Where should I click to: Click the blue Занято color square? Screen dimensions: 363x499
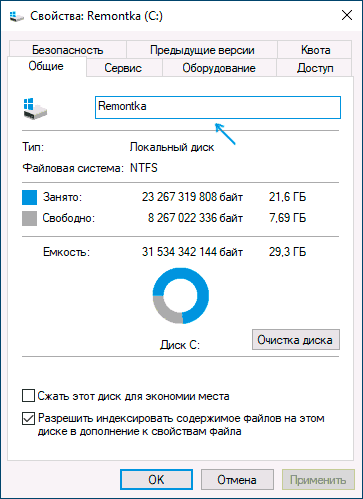pos(29,197)
